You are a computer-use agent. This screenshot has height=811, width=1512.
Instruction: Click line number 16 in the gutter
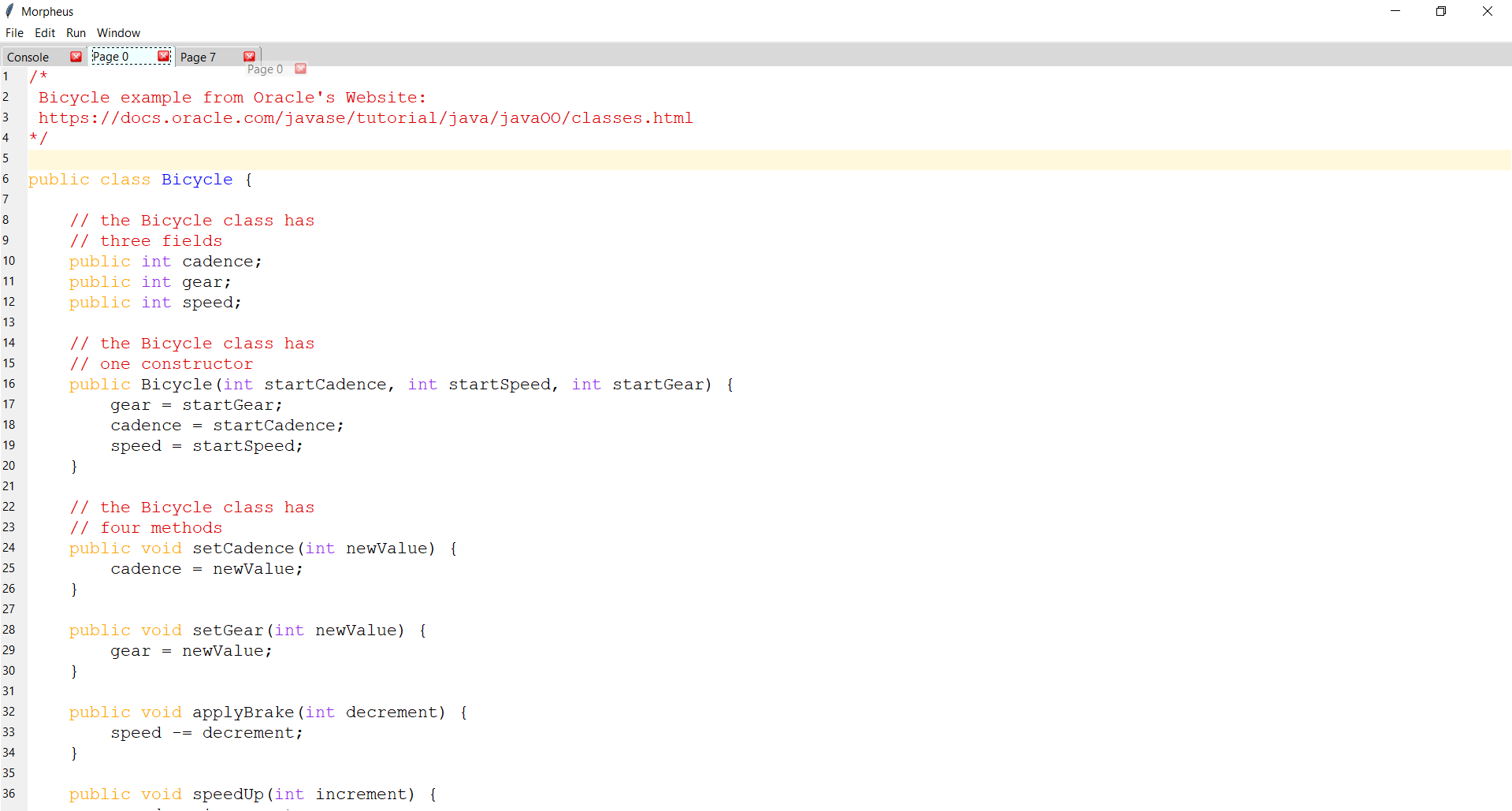[9, 384]
